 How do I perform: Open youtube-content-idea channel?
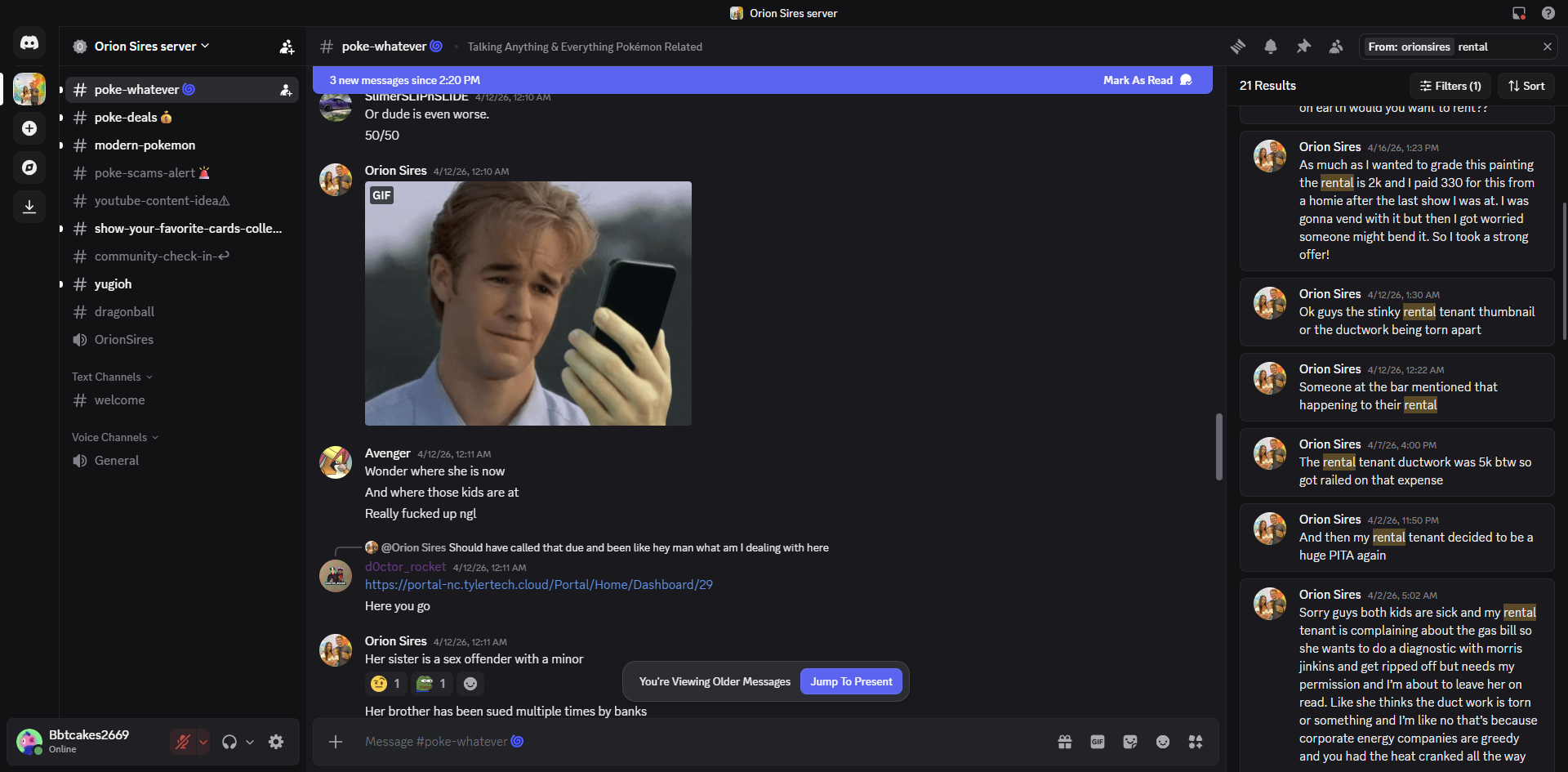click(x=182, y=201)
